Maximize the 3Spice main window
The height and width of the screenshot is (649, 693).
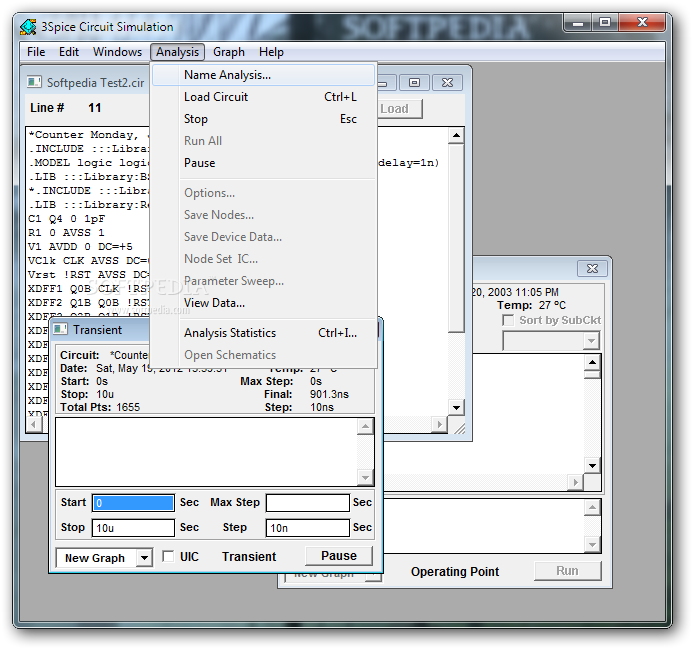(x=605, y=23)
